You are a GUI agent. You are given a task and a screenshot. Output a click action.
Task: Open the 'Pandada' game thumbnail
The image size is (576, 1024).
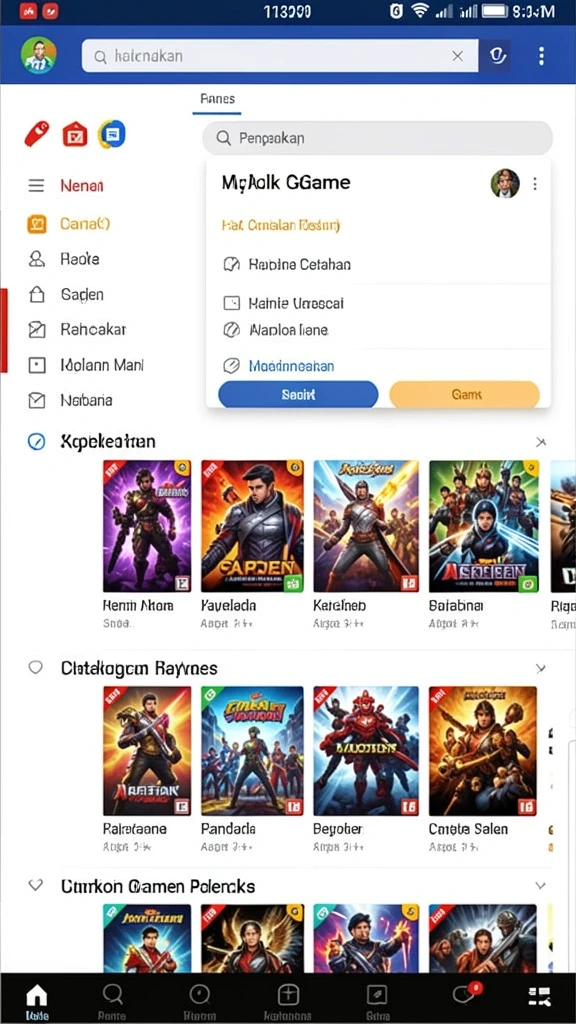tap(252, 751)
